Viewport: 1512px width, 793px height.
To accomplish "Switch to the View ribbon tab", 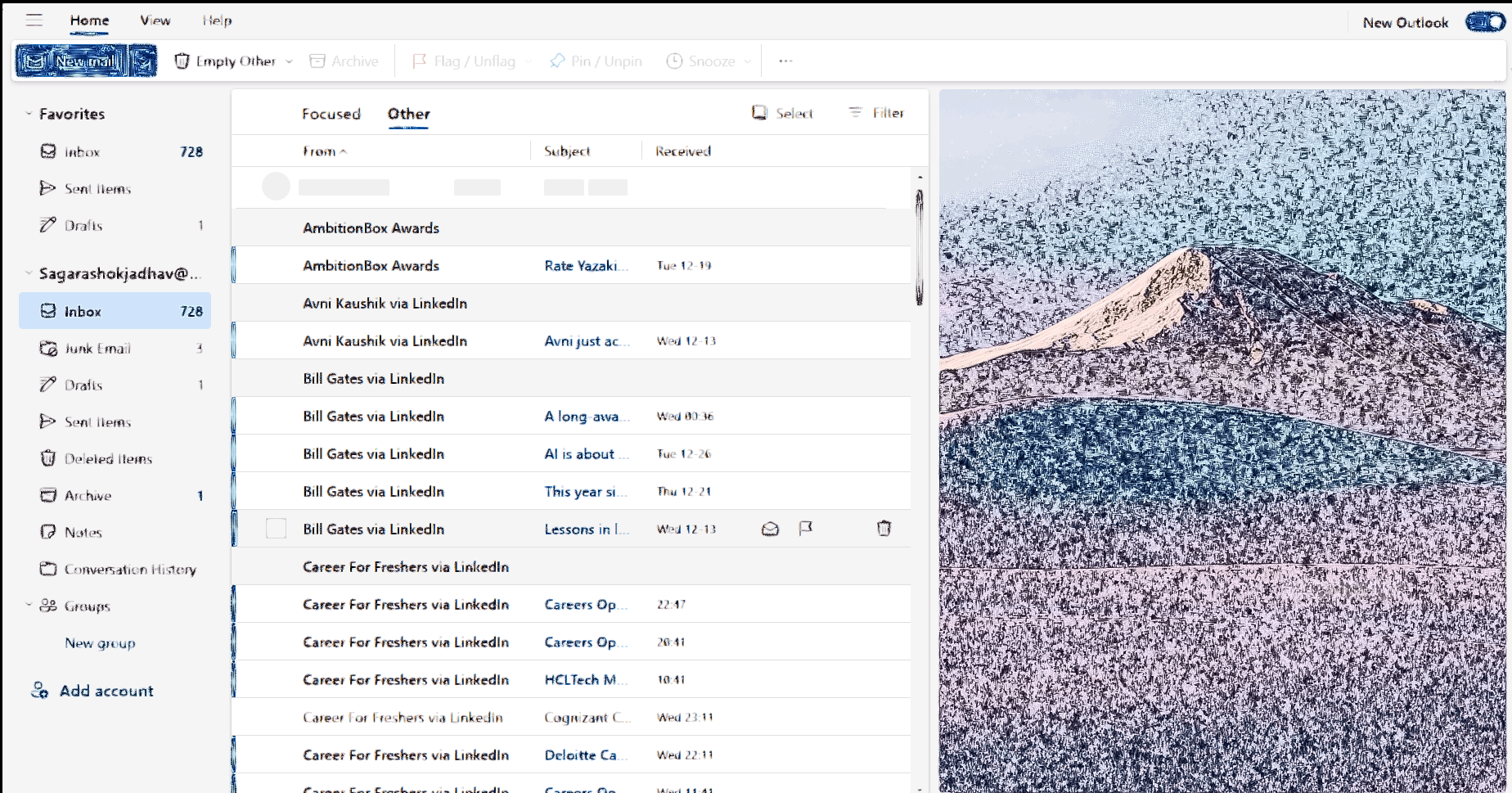I will 155,20.
